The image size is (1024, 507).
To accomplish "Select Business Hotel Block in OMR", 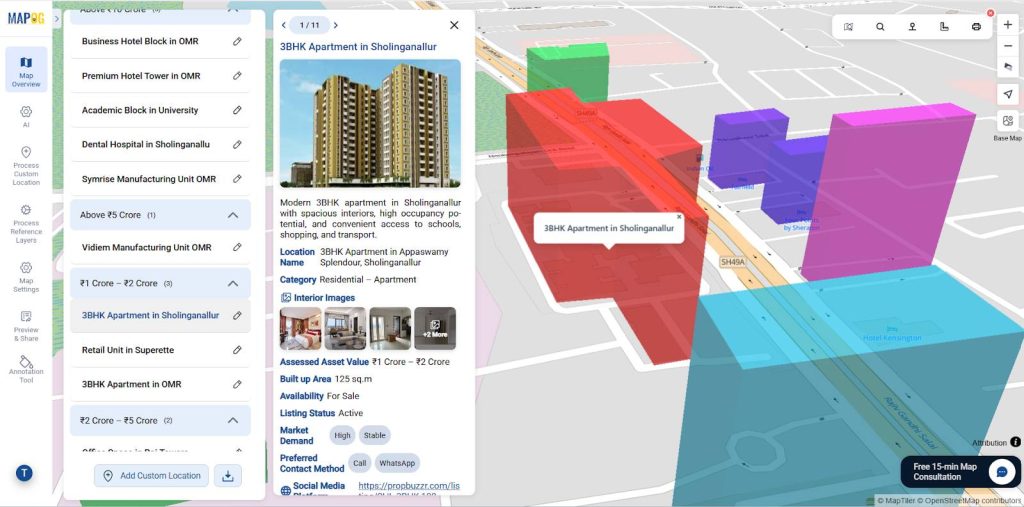I will 140,41.
